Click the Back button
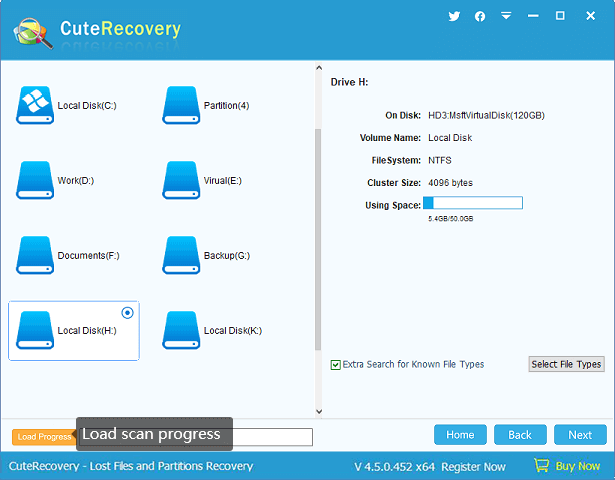This screenshot has width=615, height=480. click(x=520, y=435)
